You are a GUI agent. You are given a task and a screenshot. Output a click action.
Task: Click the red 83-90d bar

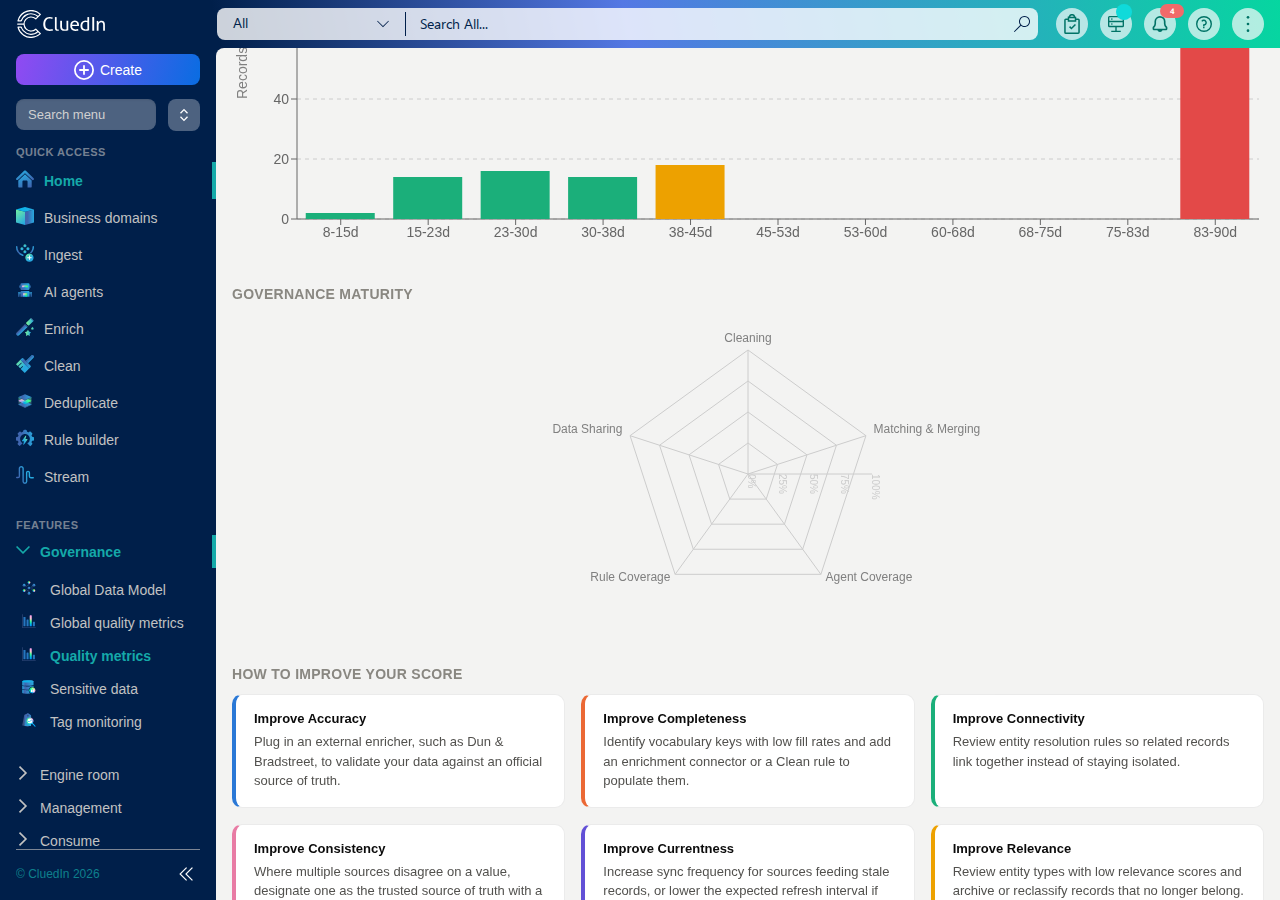coord(1215,133)
